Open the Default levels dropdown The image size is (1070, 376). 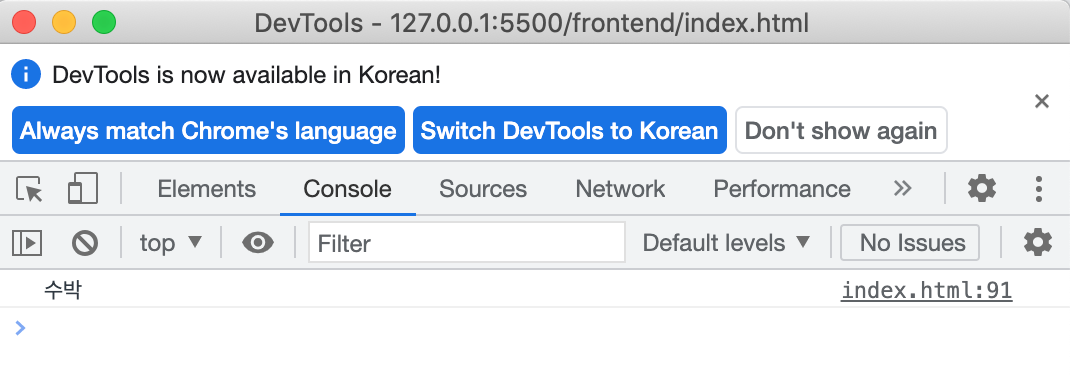(726, 243)
